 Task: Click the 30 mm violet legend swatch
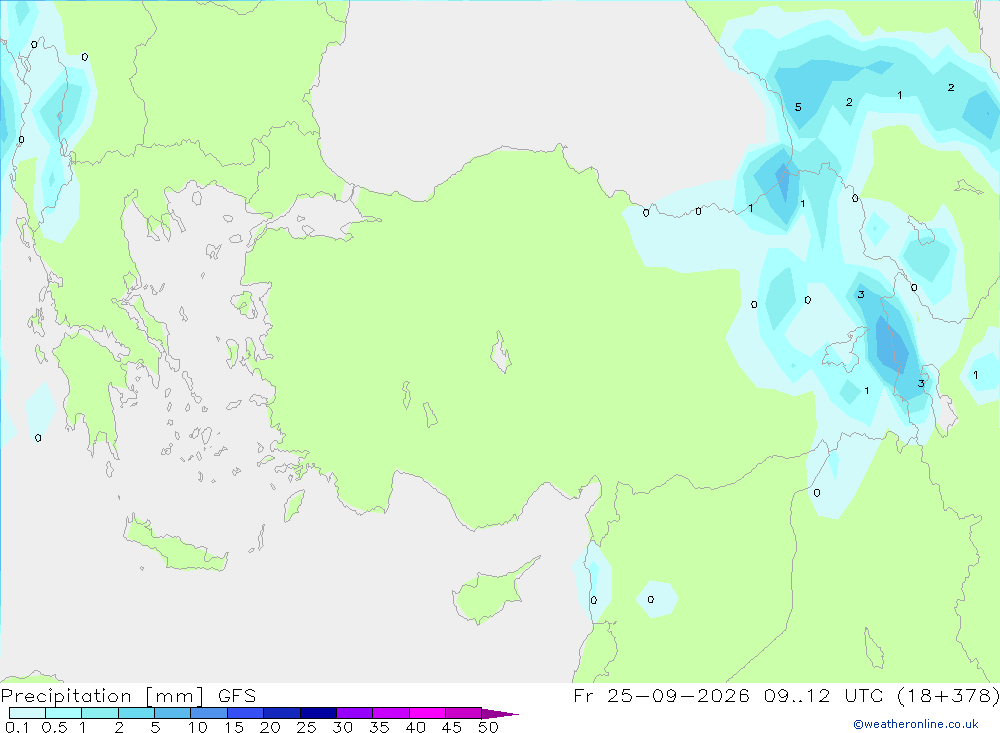pos(354,713)
